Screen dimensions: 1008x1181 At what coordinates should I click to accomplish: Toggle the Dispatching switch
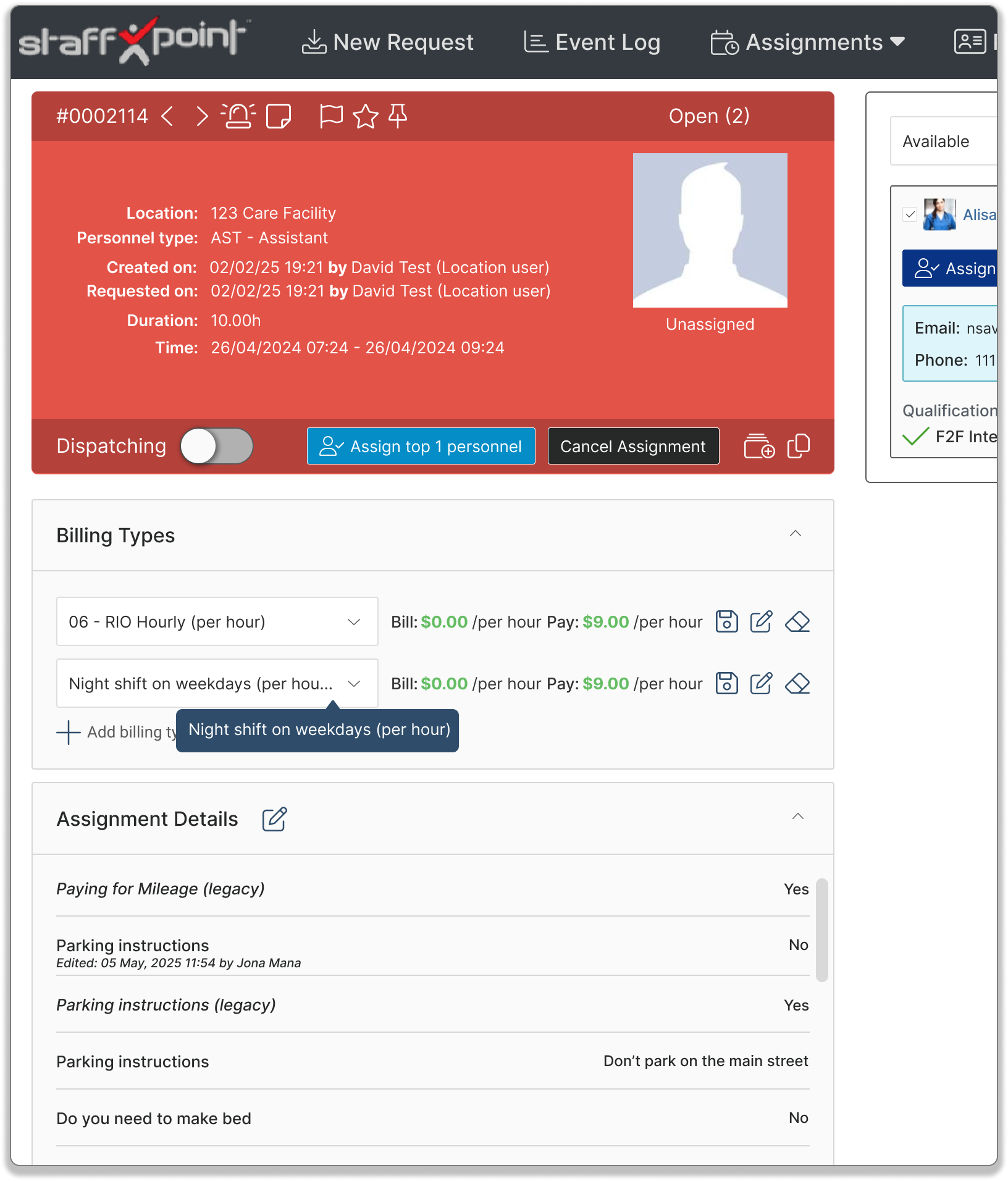(x=217, y=446)
